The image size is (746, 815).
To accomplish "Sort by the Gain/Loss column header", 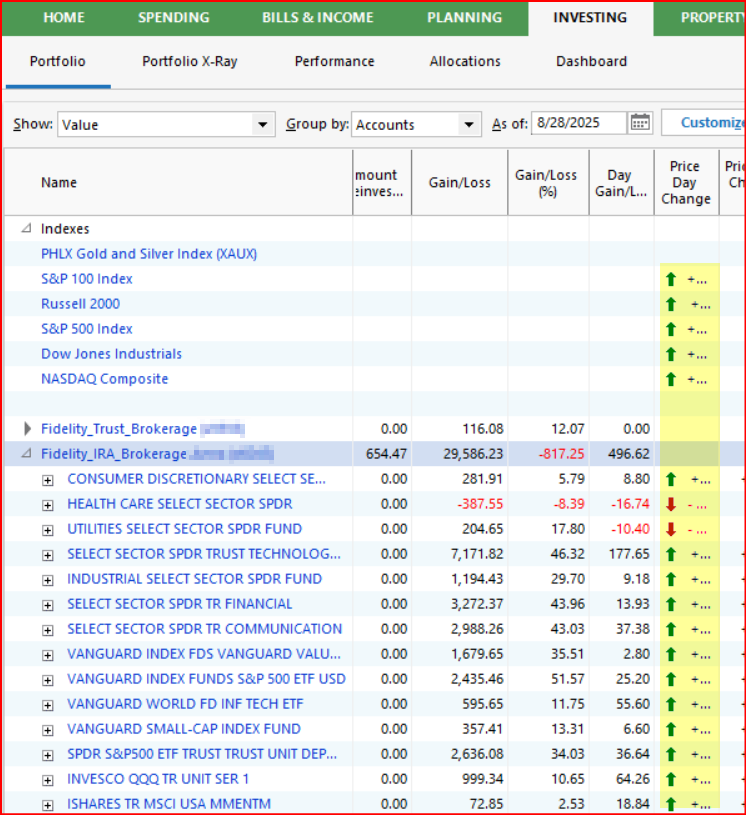I will 460,183.
